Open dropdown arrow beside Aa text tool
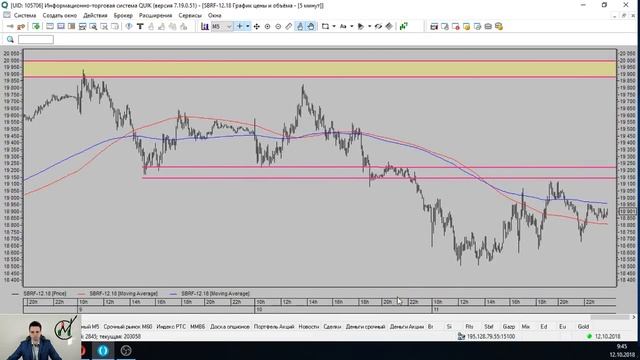The height and width of the screenshot is (360, 640). pos(352,27)
